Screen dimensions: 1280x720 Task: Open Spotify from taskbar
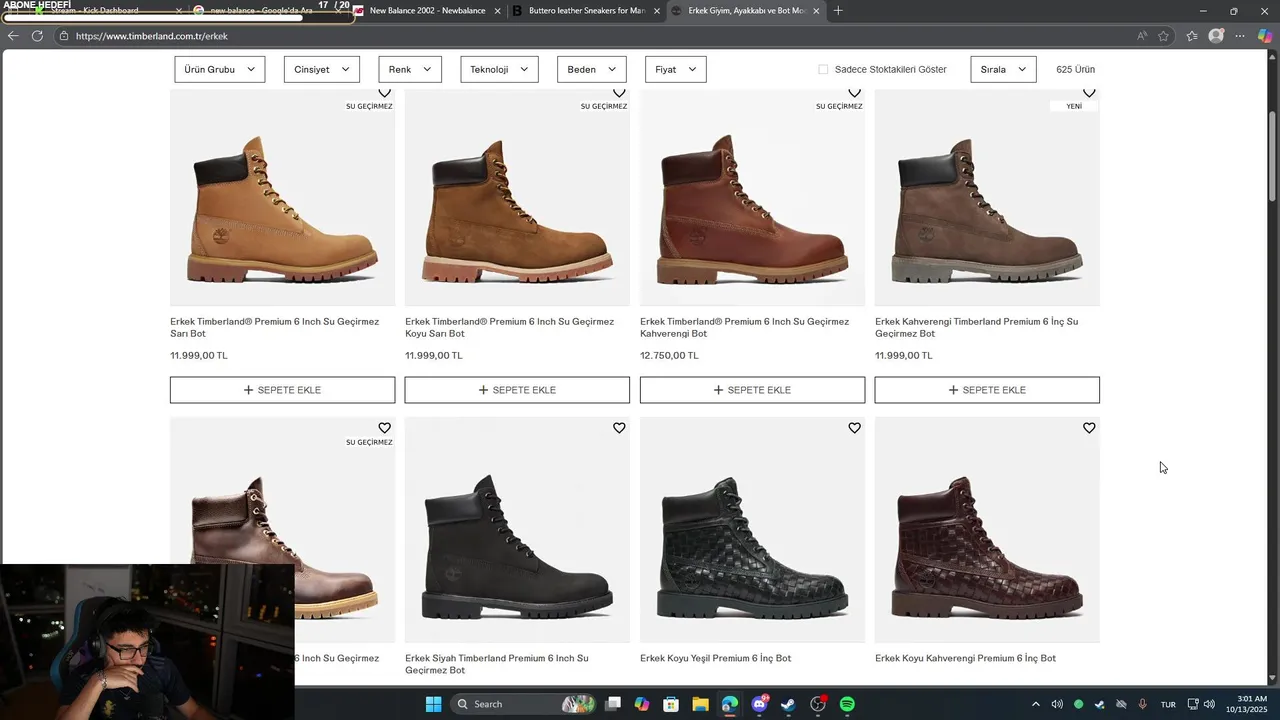(847, 704)
